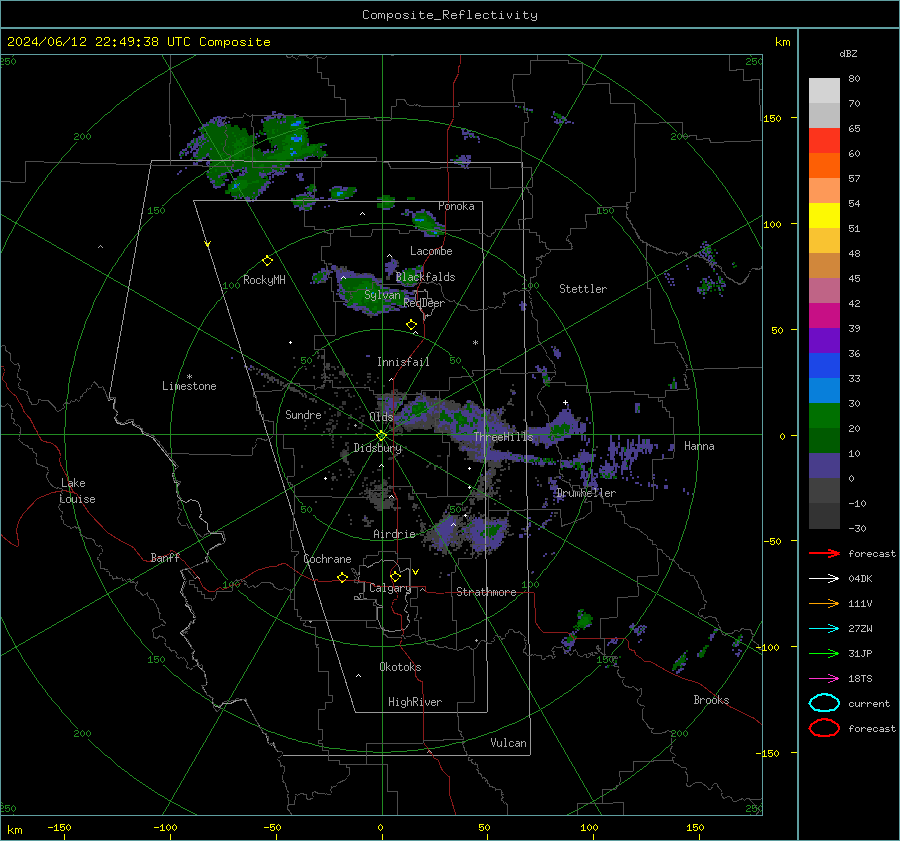
Task: Click the yellow diamond marker above RockyMH
Action: [267, 261]
